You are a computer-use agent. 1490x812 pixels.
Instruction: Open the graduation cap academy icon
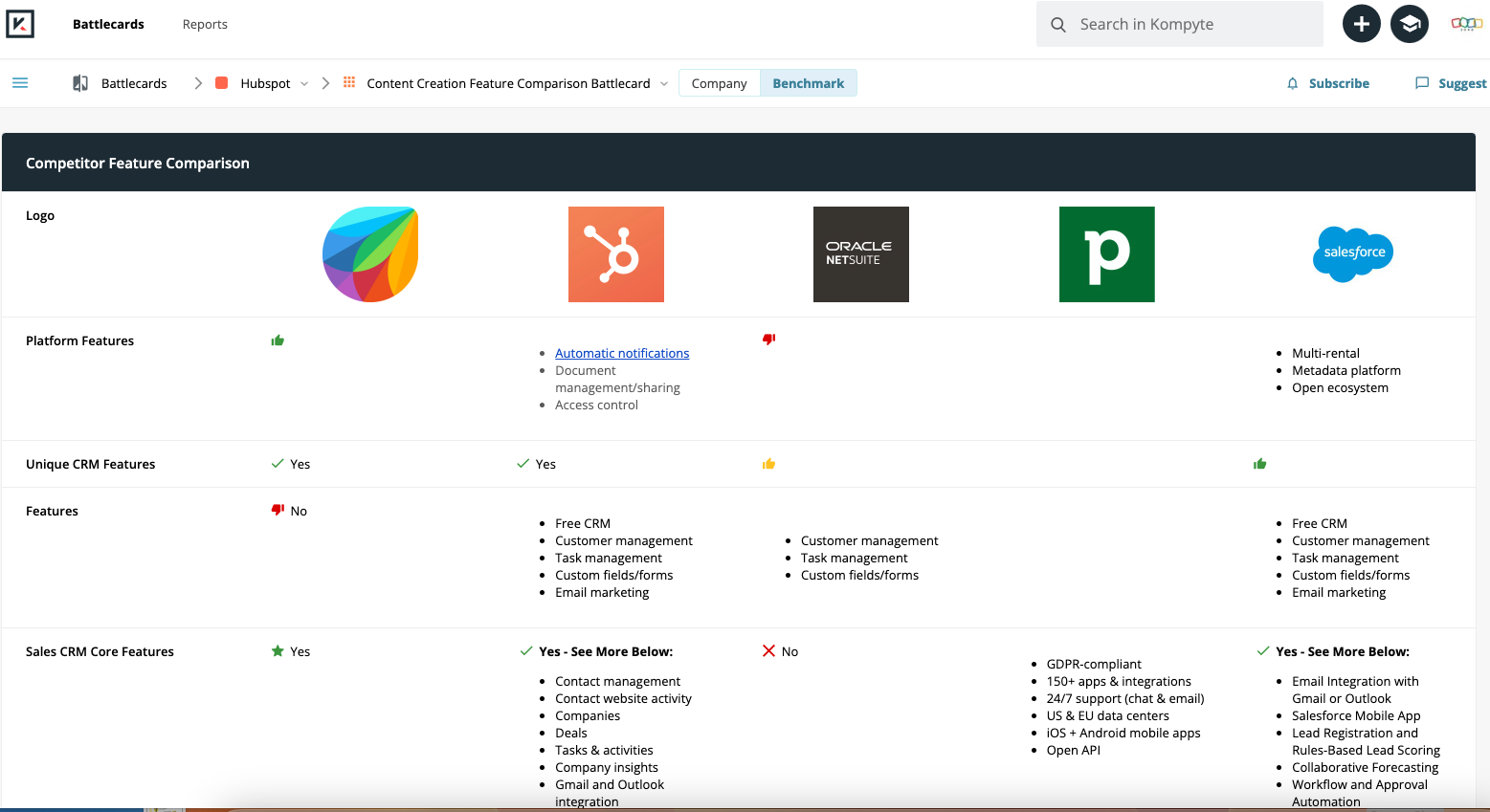[1409, 24]
